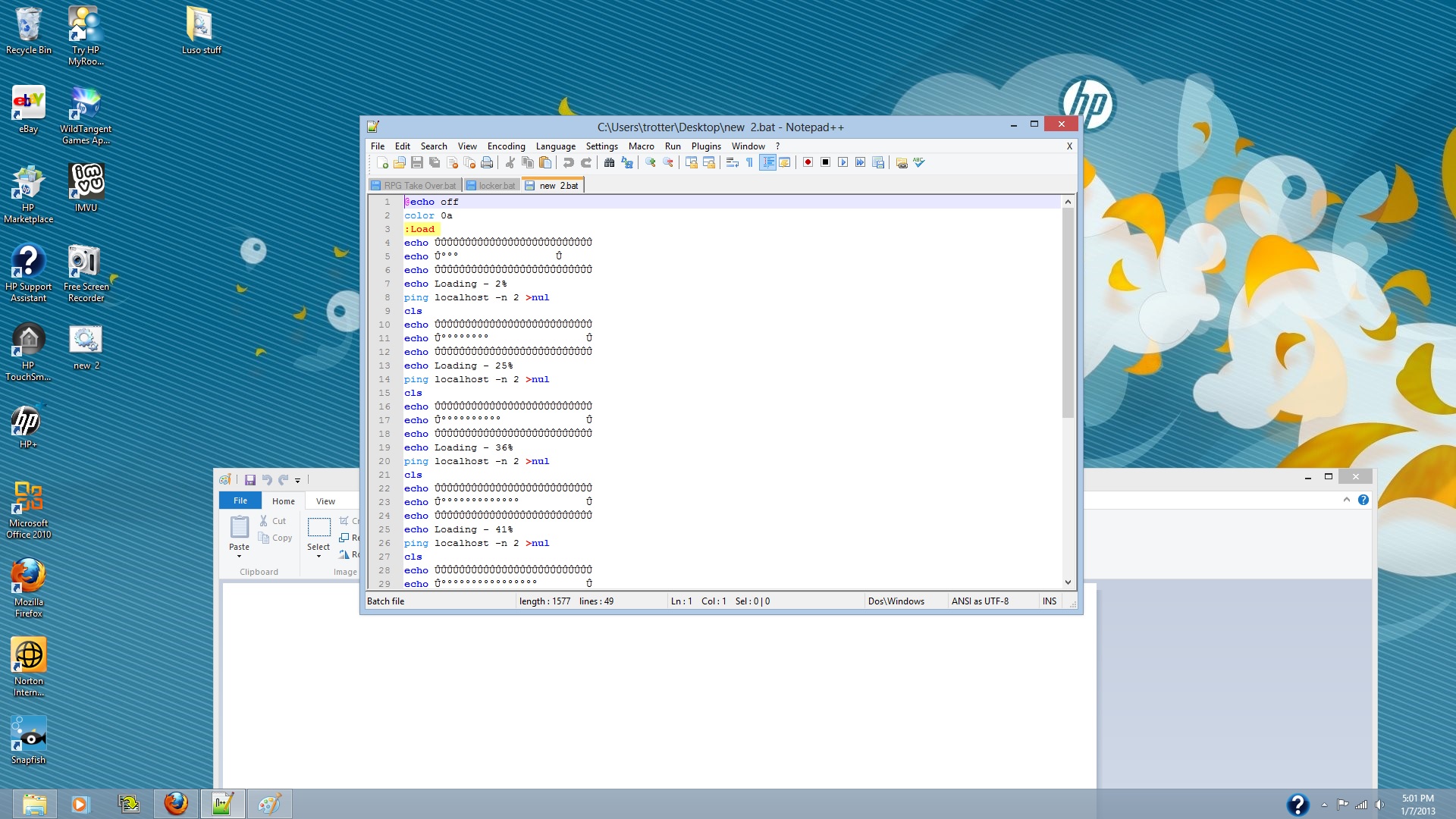
Task: Click the editor scrollbar down arrow
Action: point(1068,582)
